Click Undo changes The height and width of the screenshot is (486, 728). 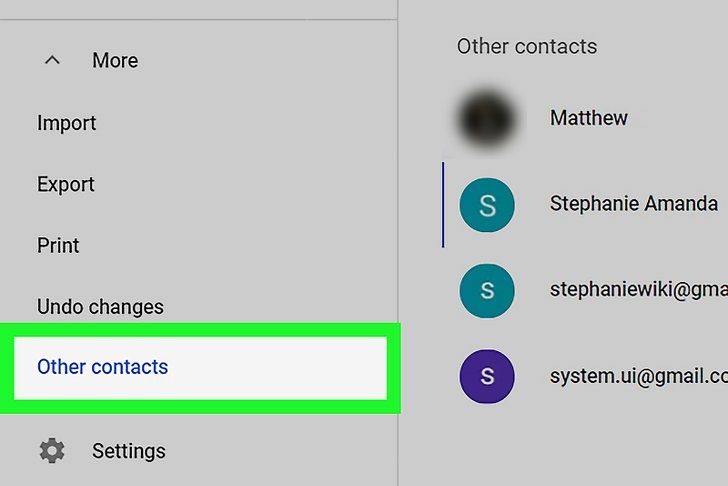[100, 307]
